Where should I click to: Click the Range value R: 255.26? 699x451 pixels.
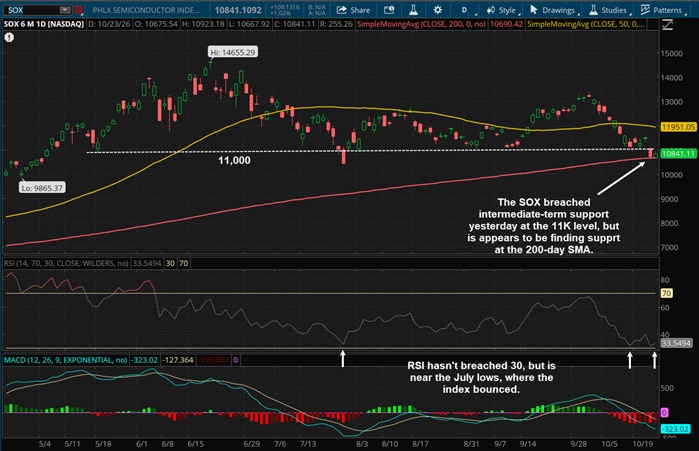(336, 24)
